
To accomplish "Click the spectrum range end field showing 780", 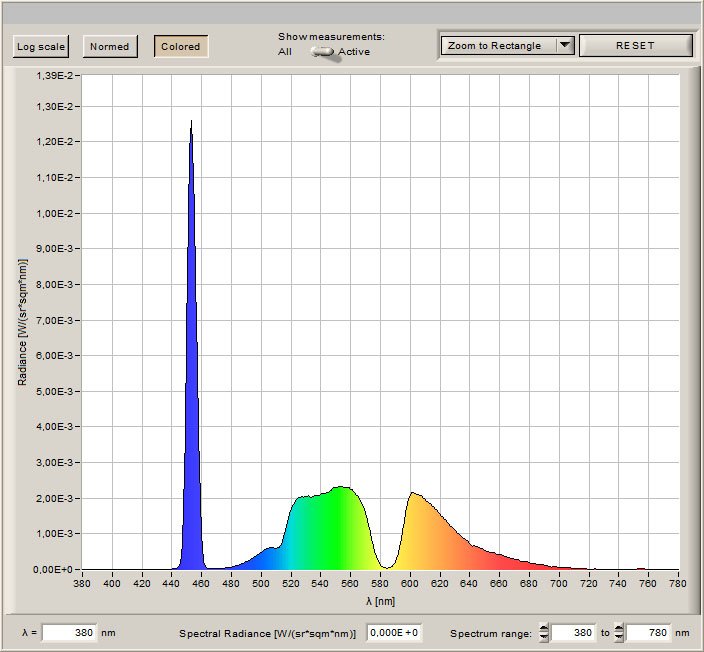I will click(649, 633).
